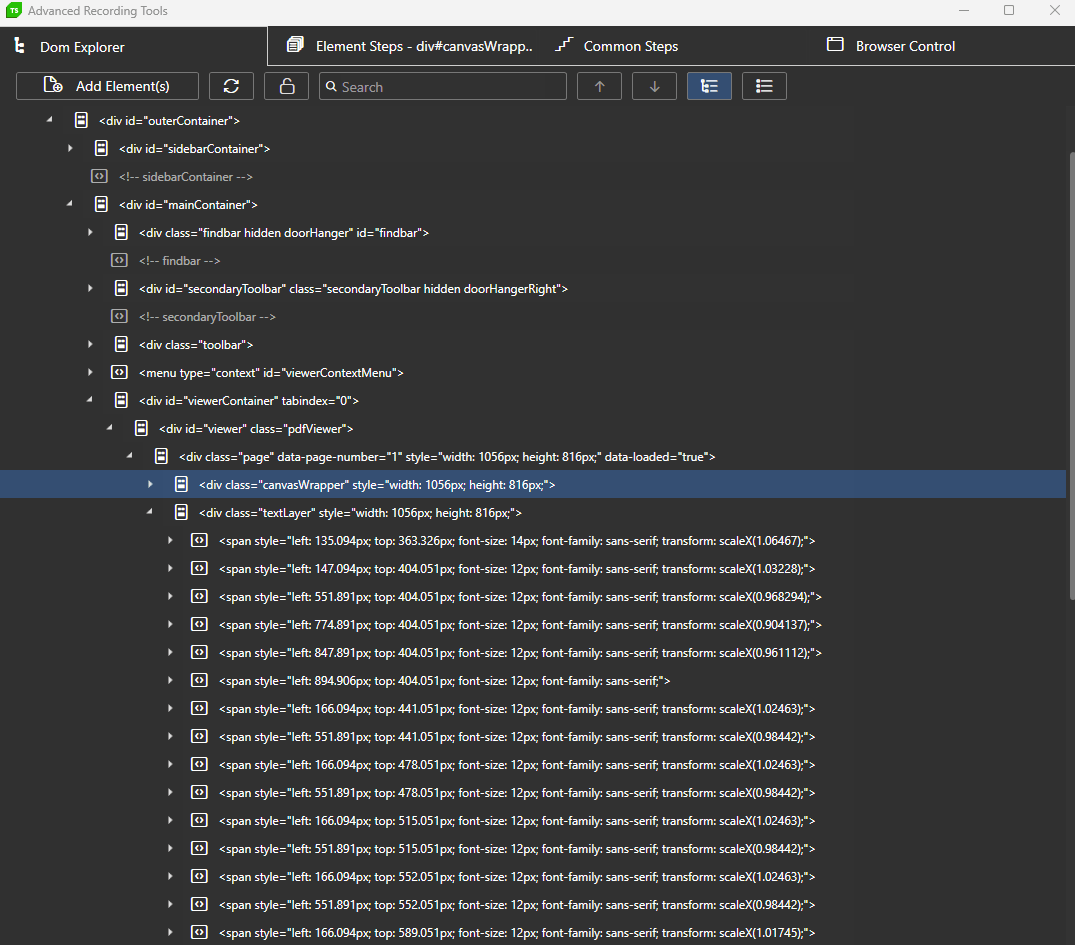Click element icon of viewerContainer row
Image resolution: width=1075 pixels, height=945 pixels.
pyautogui.click(x=121, y=400)
